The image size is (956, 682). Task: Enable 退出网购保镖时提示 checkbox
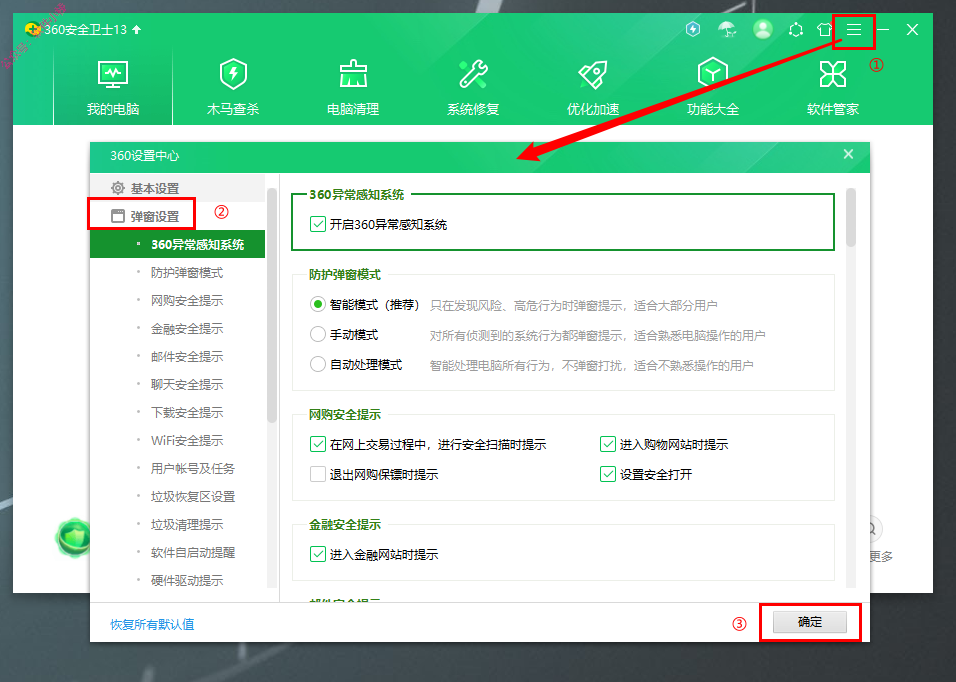point(318,474)
